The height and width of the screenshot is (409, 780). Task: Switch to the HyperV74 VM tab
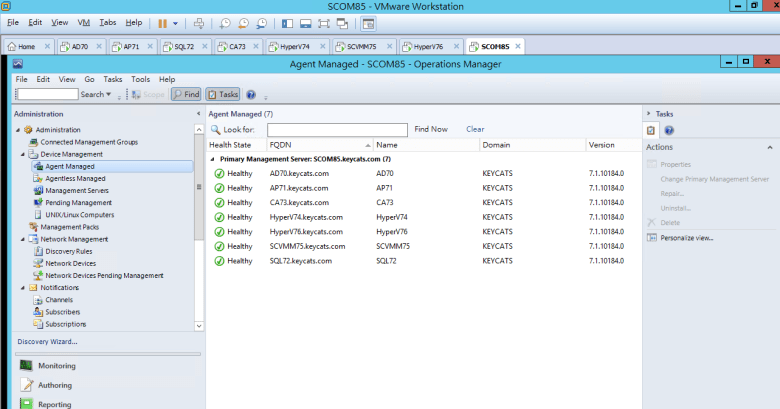pos(294,46)
